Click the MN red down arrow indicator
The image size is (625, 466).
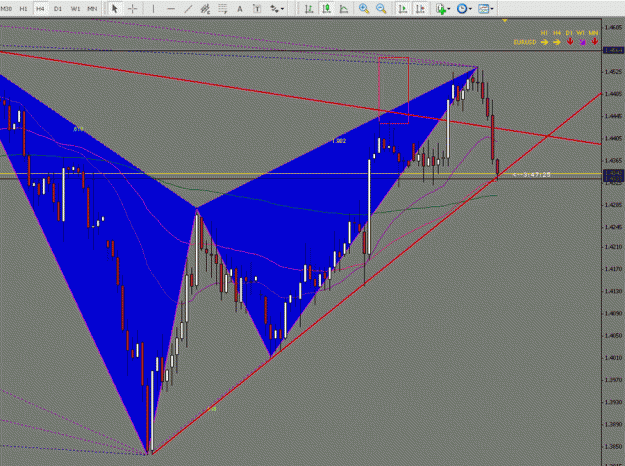594,41
